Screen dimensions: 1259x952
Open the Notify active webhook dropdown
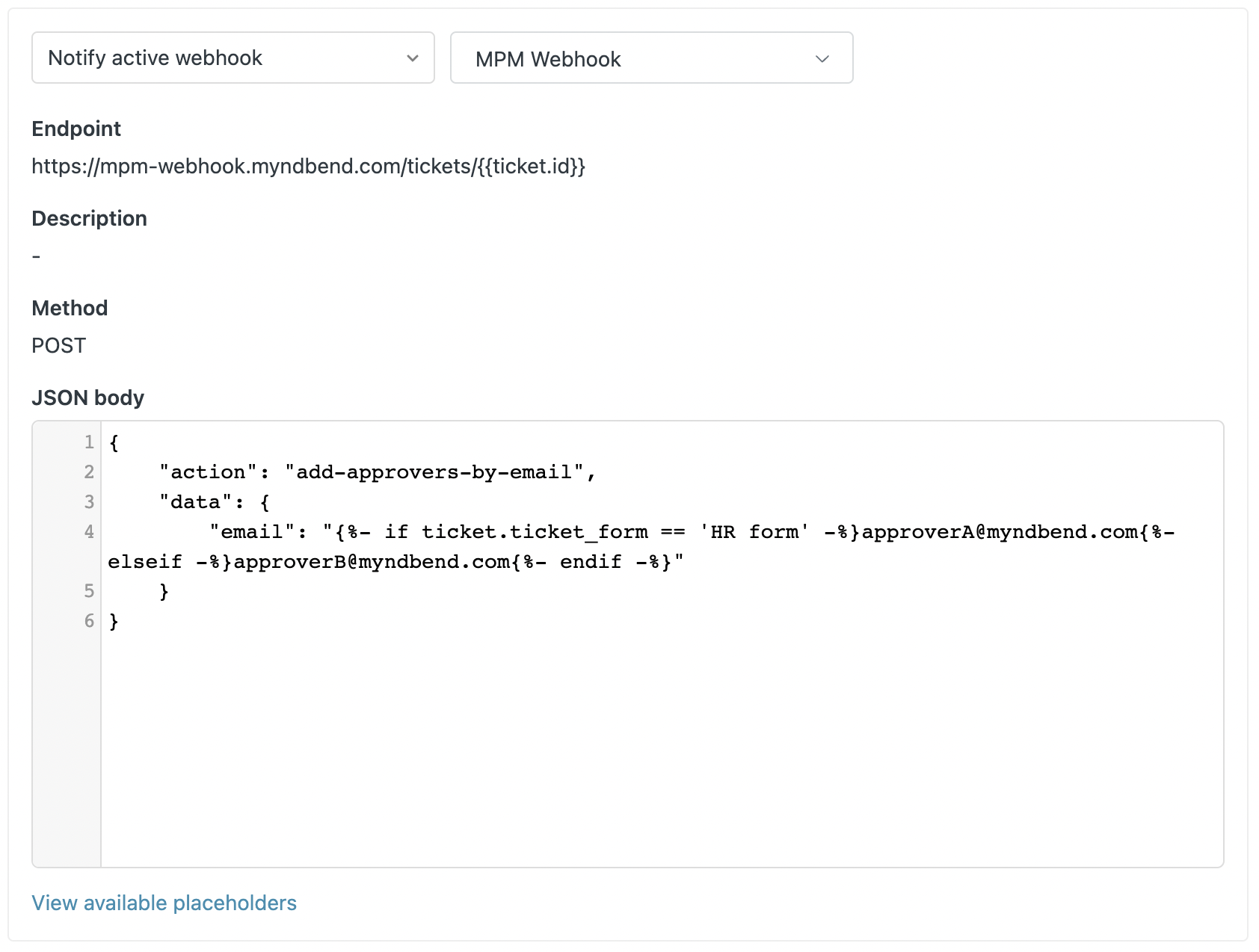pos(233,58)
